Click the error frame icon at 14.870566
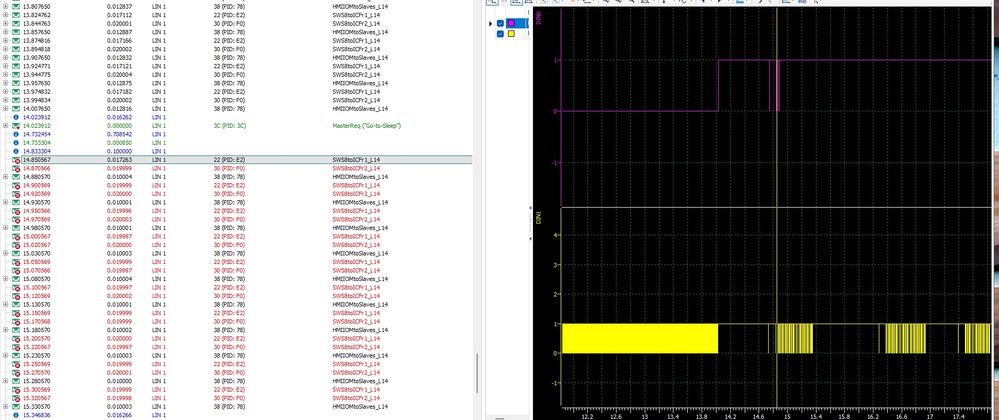 tap(15, 168)
